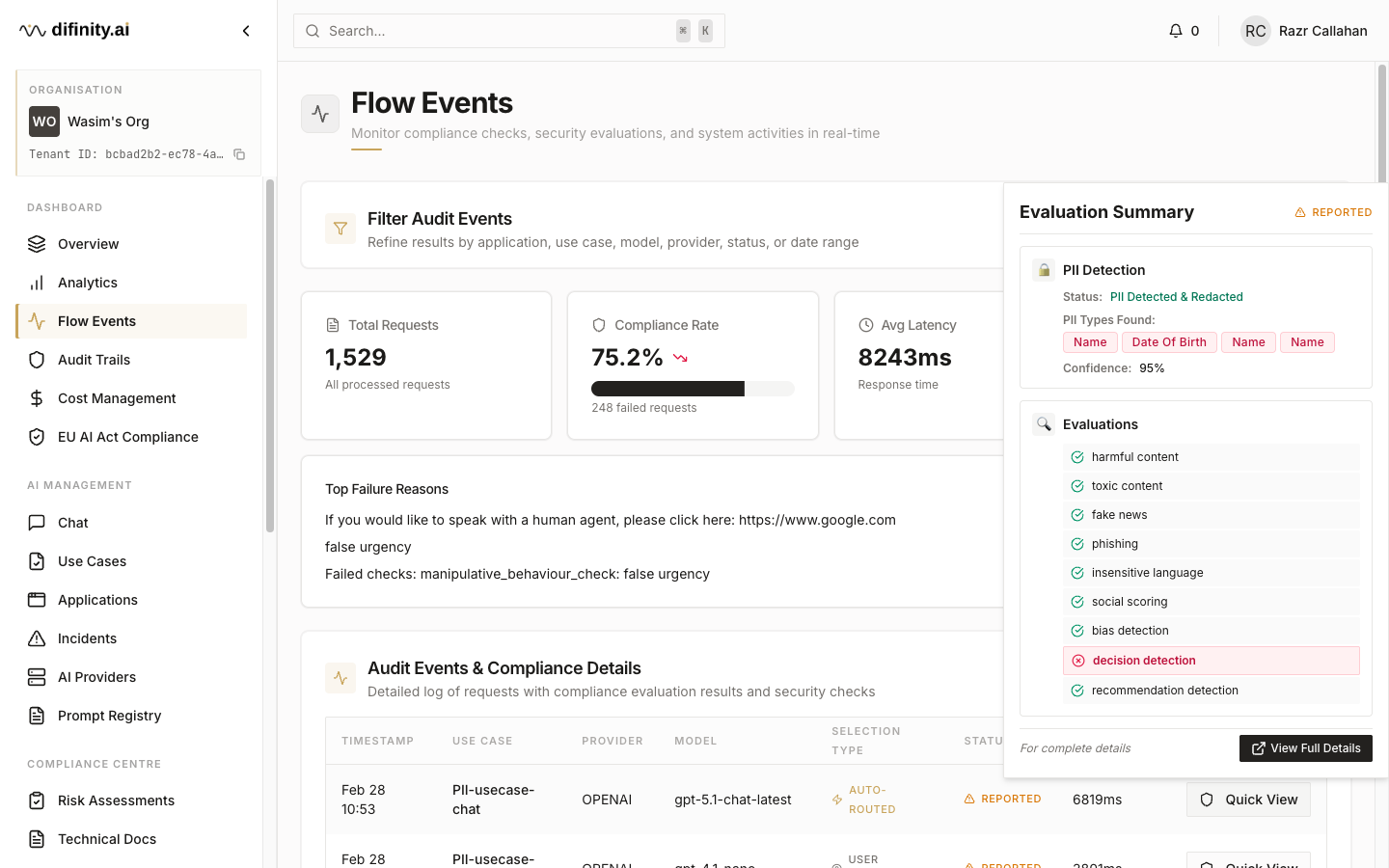Click the bias detection evaluation row

click(1212, 631)
